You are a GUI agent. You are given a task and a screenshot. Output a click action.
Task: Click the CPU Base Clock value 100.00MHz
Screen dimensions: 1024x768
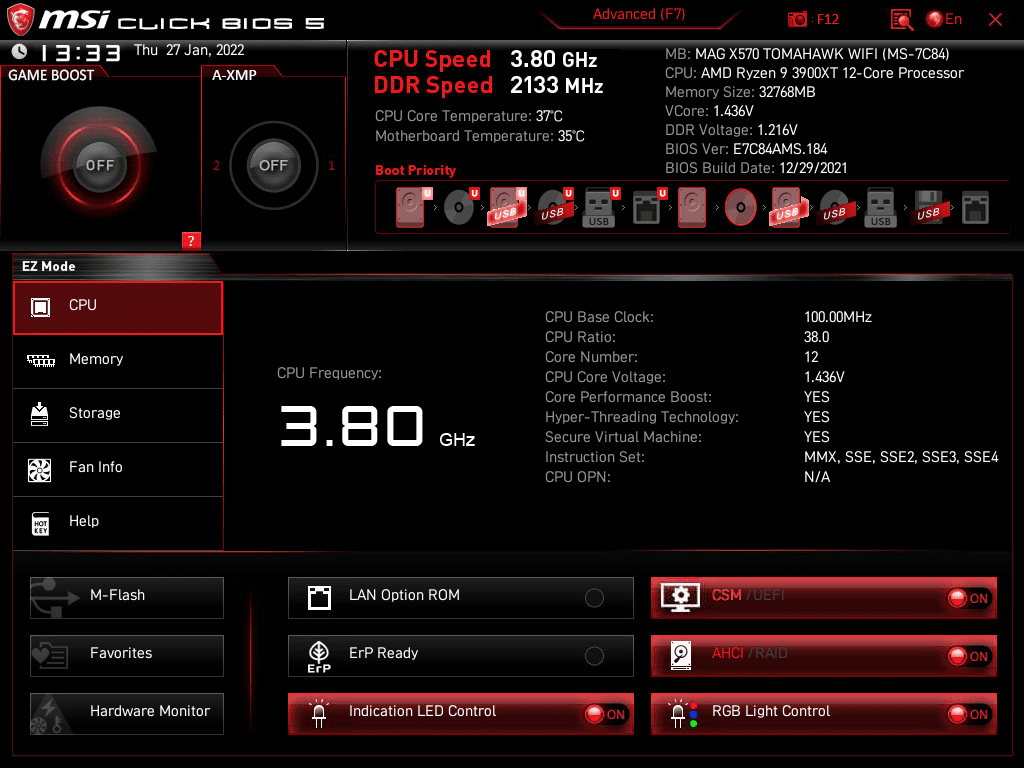click(838, 317)
